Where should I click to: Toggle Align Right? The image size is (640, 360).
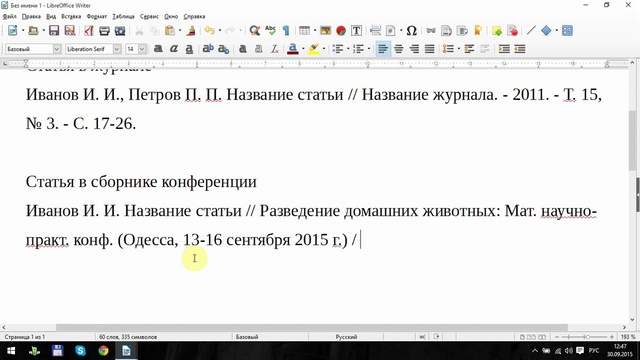(x=414, y=49)
